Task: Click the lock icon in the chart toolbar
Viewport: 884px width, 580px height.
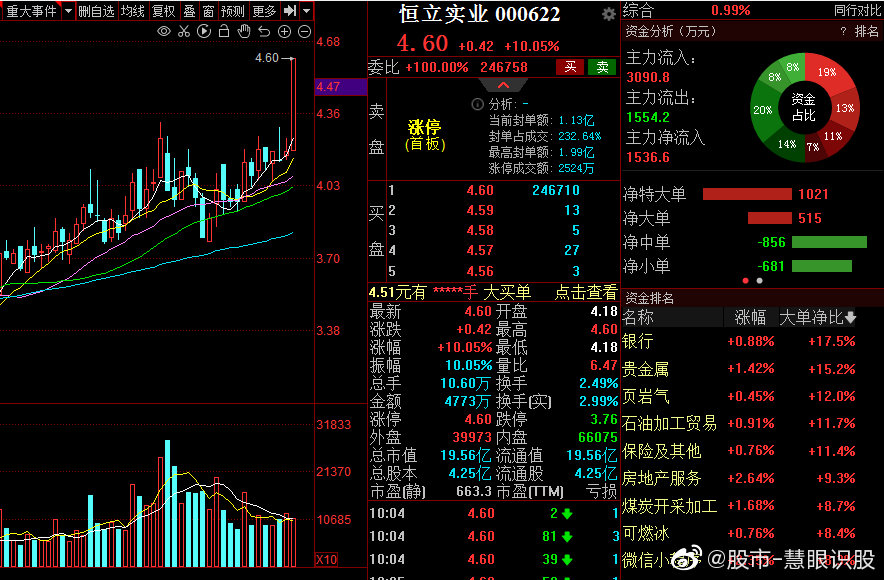Action: point(224,31)
